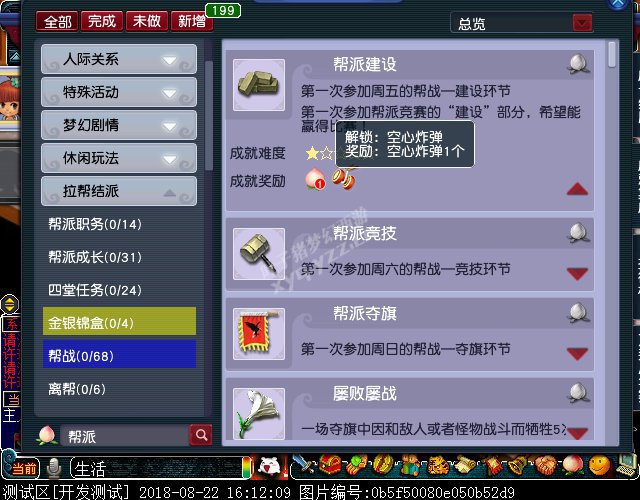Click the white lily icon for 屡败屡战
The height and width of the screenshot is (500, 640).
pos(259,413)
